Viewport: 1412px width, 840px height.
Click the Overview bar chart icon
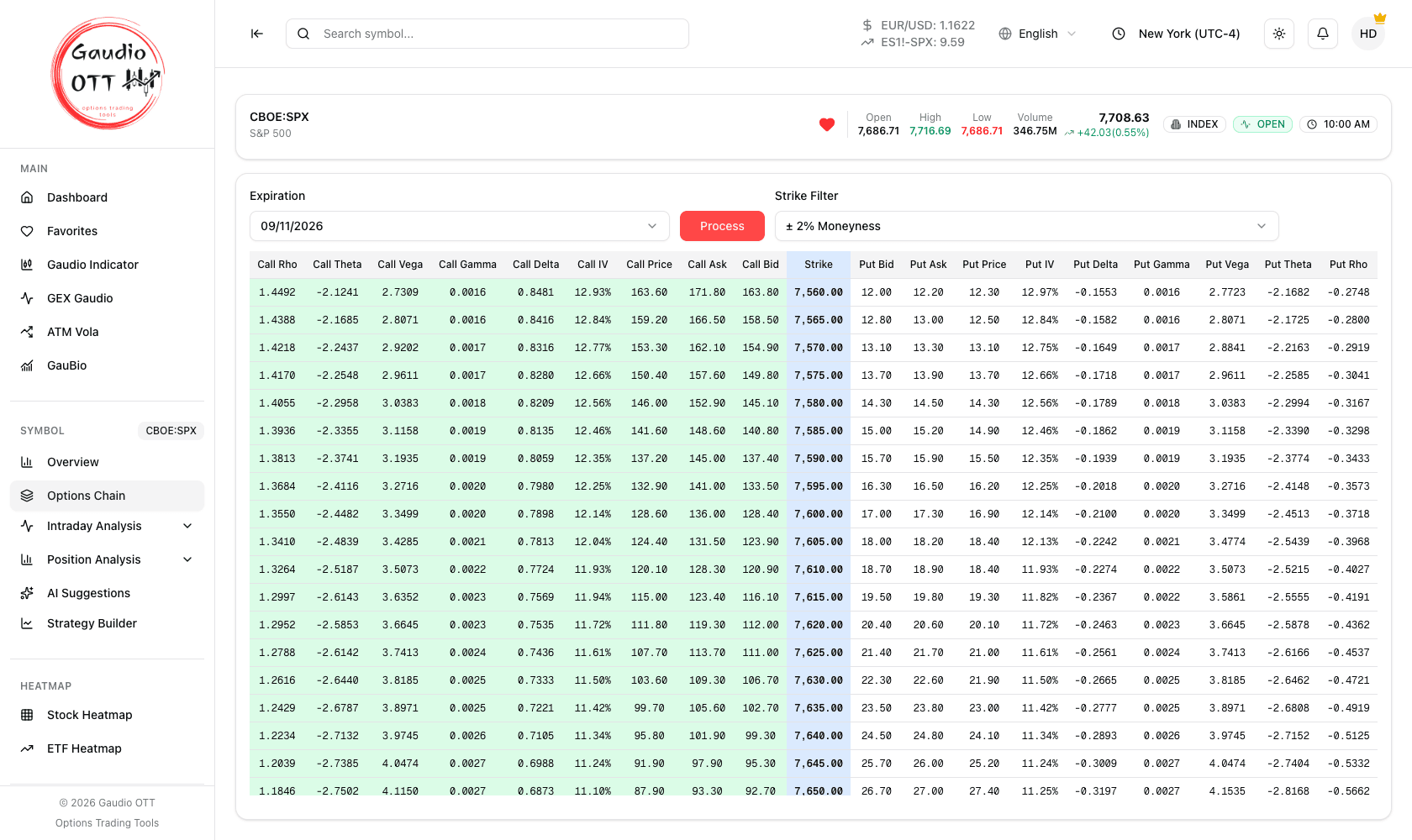coord(27,462)
